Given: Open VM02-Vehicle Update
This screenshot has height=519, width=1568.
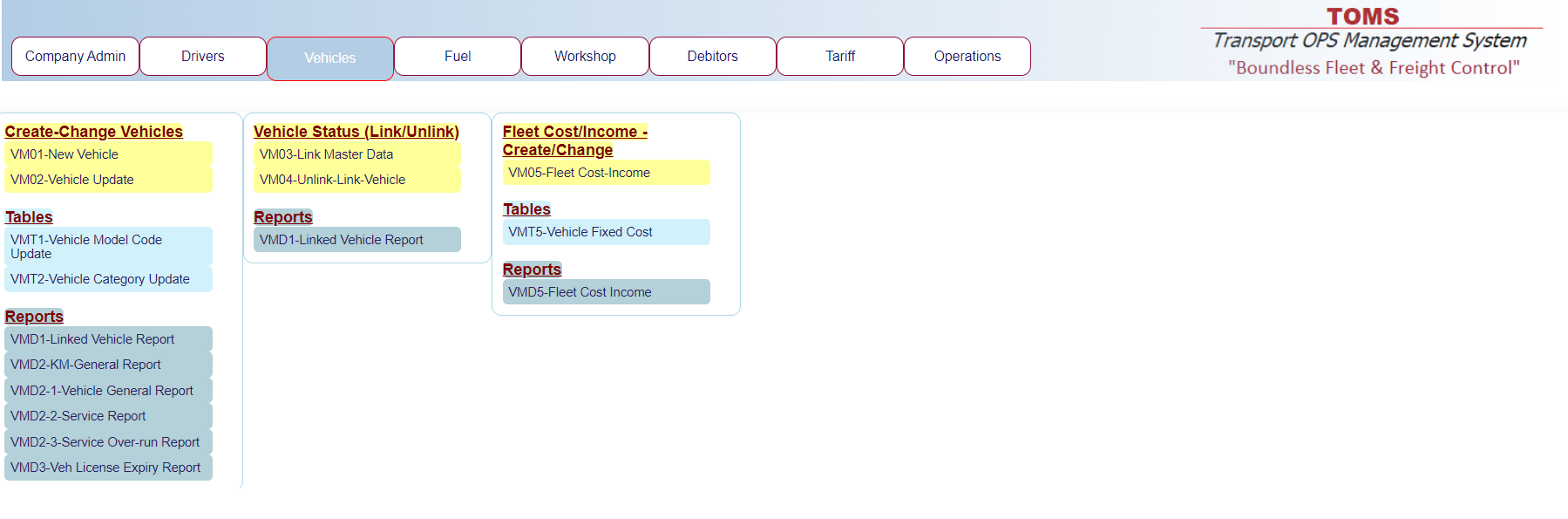Looking at the screenshot, I should pos(108,180).
